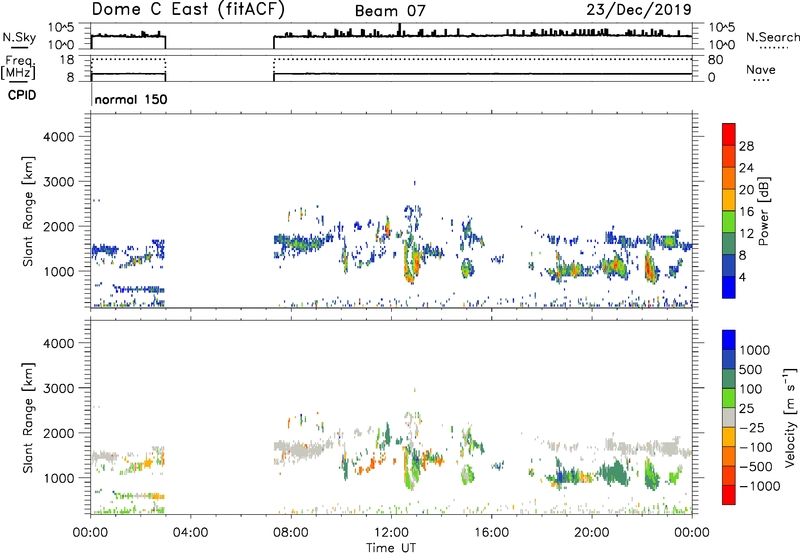Click the "28" label on the power color bar
800x554 pixels.
click(x=746, y=146)
